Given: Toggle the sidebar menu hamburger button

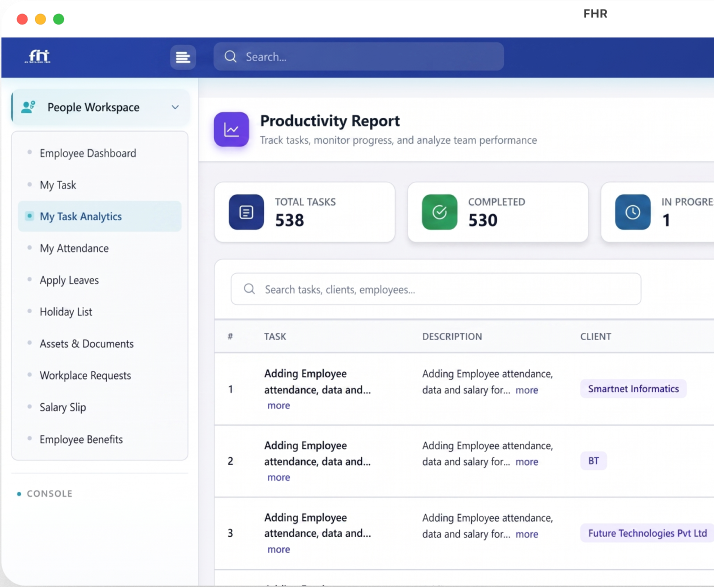Looking at the screenshot, I should tap(183, 57).
